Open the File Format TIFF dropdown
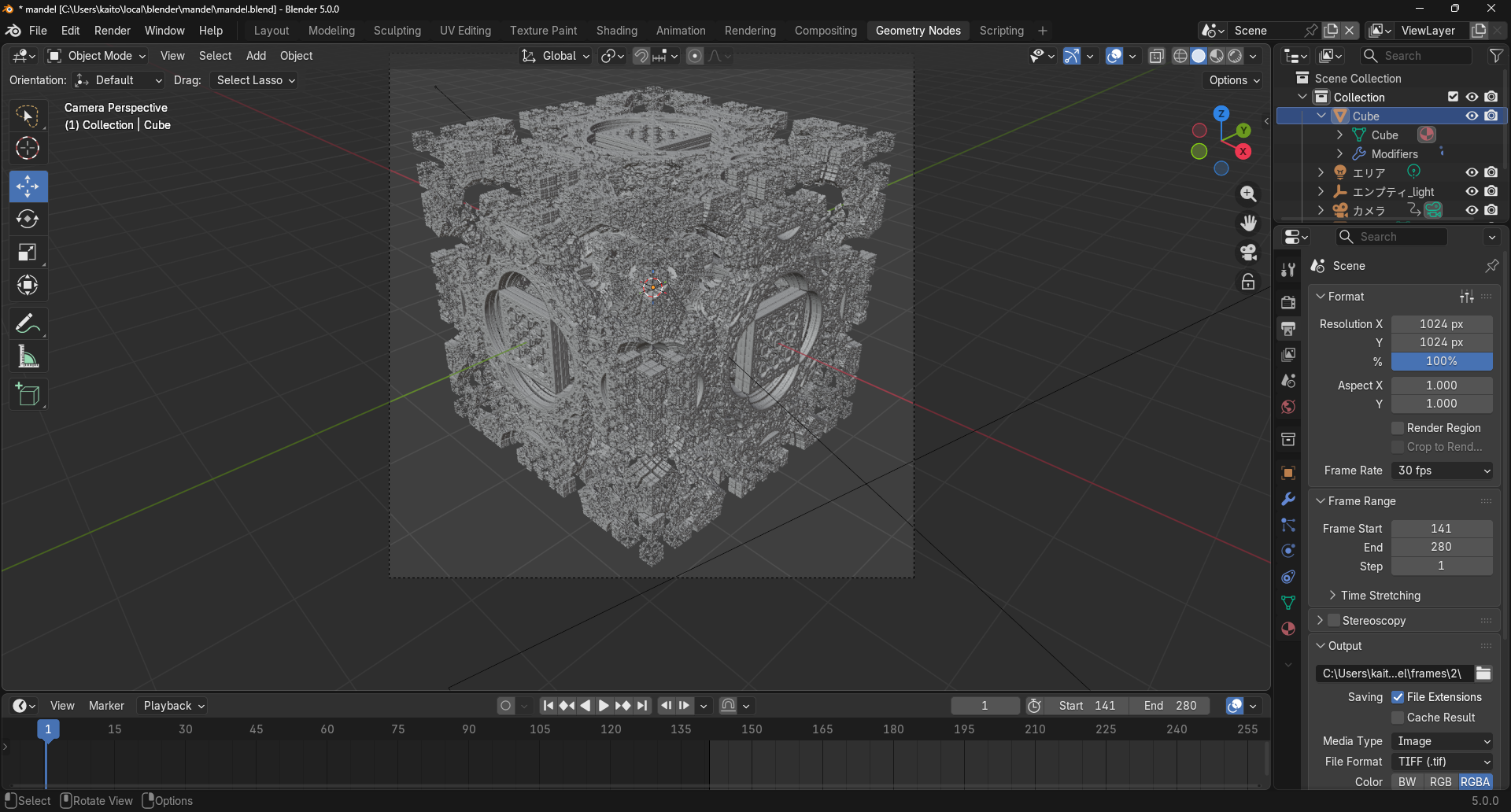This screenshot has height=812, width=1511. pyautogui.click(x=1442, y=762)
